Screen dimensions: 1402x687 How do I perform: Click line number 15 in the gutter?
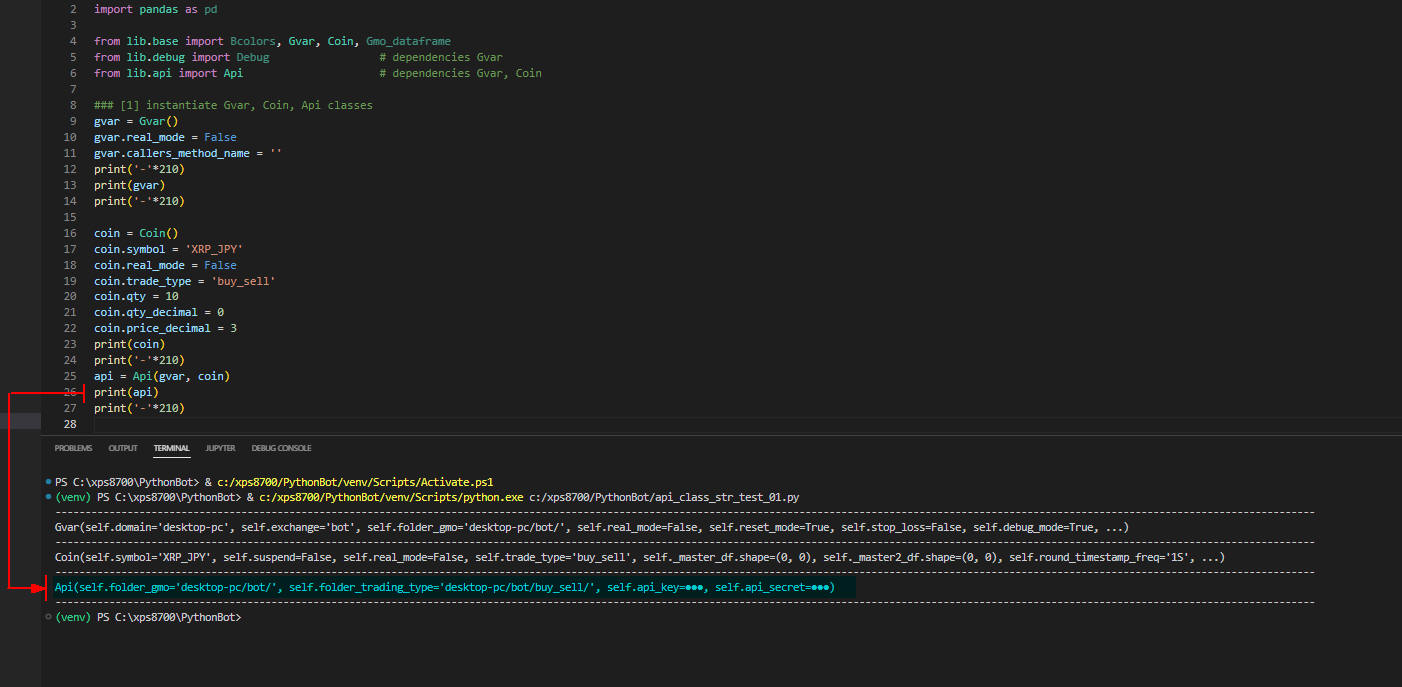(x=70, y=217)
